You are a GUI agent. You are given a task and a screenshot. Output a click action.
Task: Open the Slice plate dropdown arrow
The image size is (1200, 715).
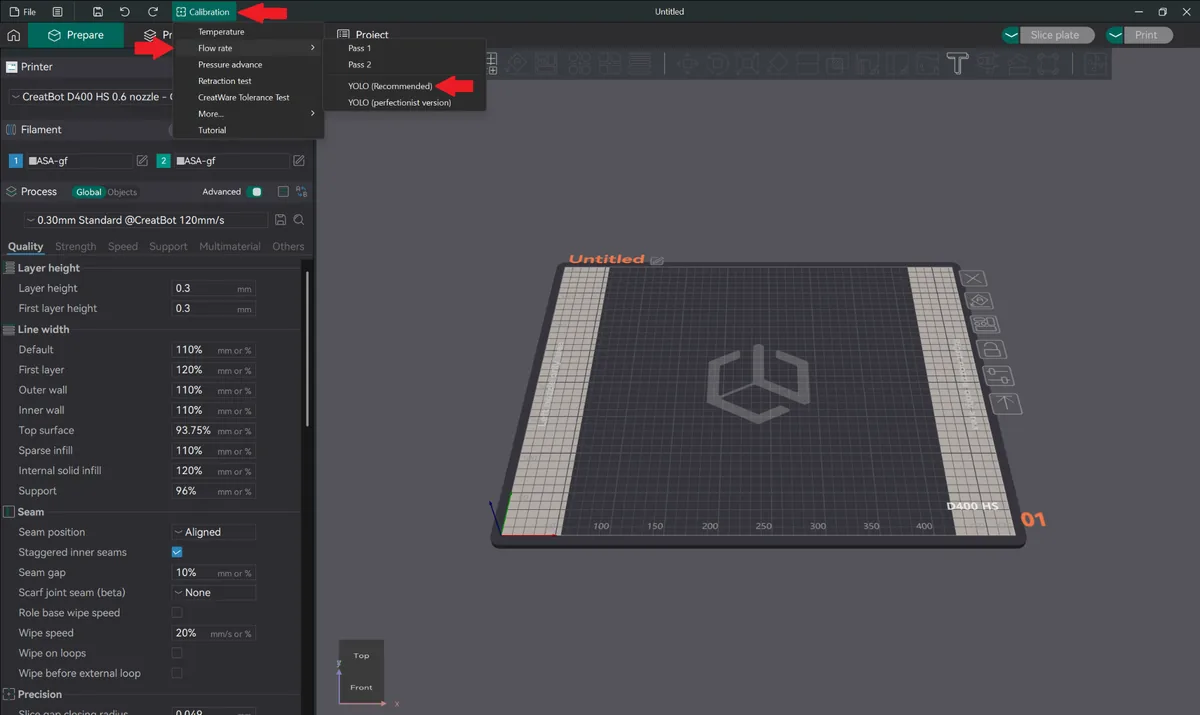(x=1011, y=35)
